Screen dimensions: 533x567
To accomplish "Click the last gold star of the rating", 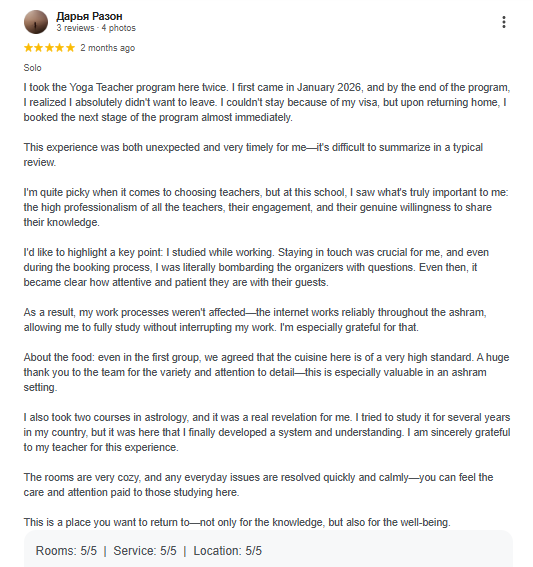I will click(x=71, y=48).
